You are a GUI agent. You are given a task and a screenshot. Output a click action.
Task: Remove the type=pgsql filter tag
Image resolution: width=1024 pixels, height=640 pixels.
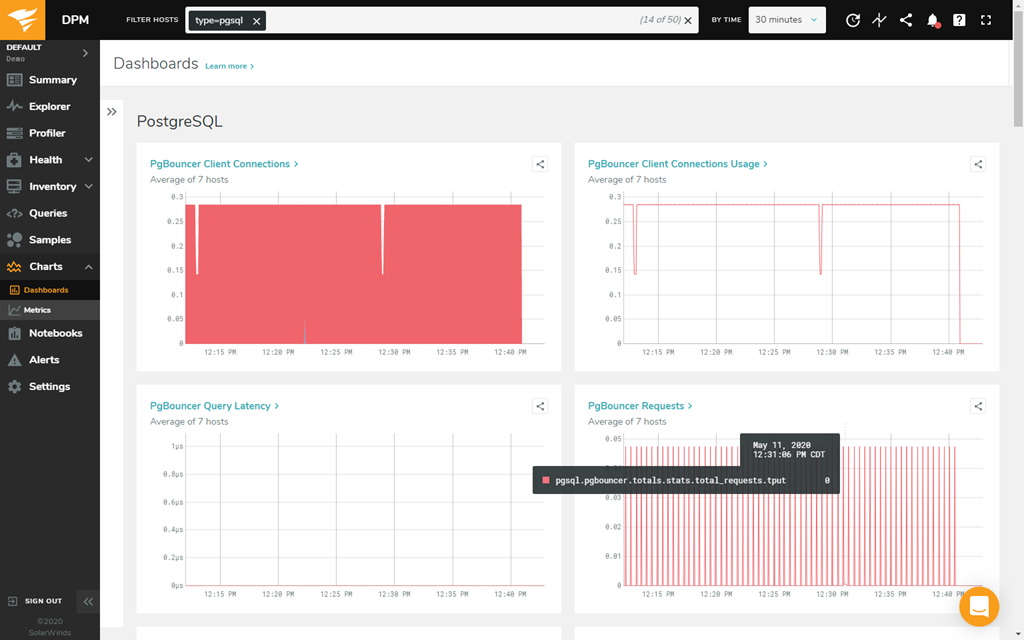click(x=256, y=21)
